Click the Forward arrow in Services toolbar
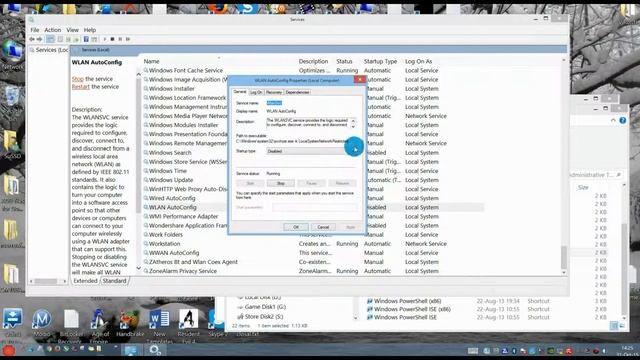 [x=40, y=39]
